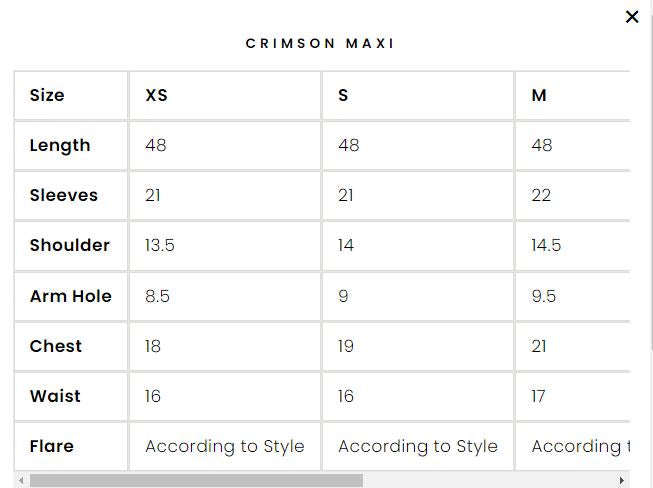The image size is (653, 488).
Task: Click the Sleeves row label
Action: 64,196
